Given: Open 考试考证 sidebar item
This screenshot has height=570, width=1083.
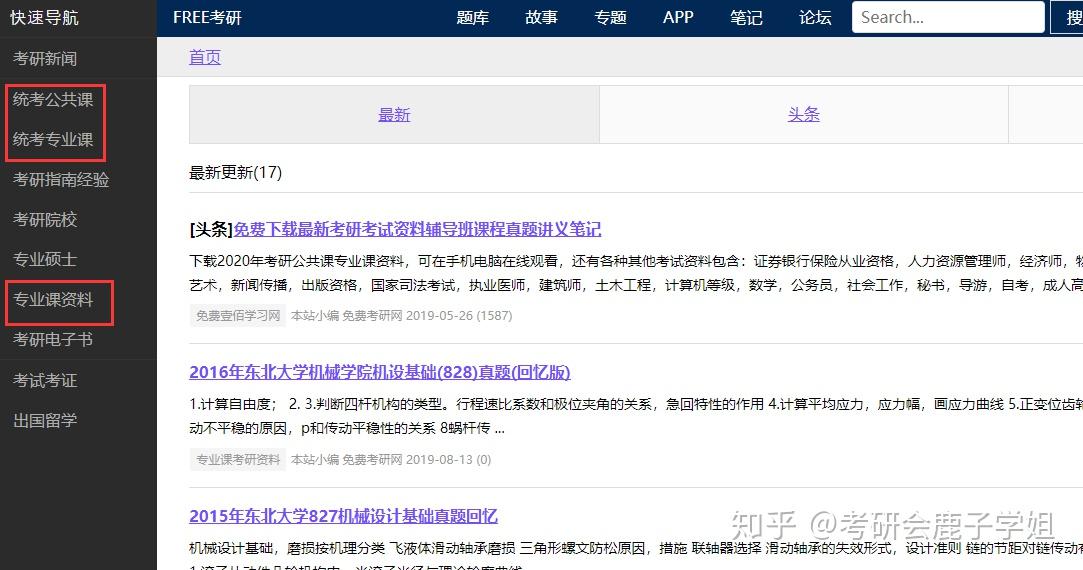Looking at the screenshot, I should 45,380.
